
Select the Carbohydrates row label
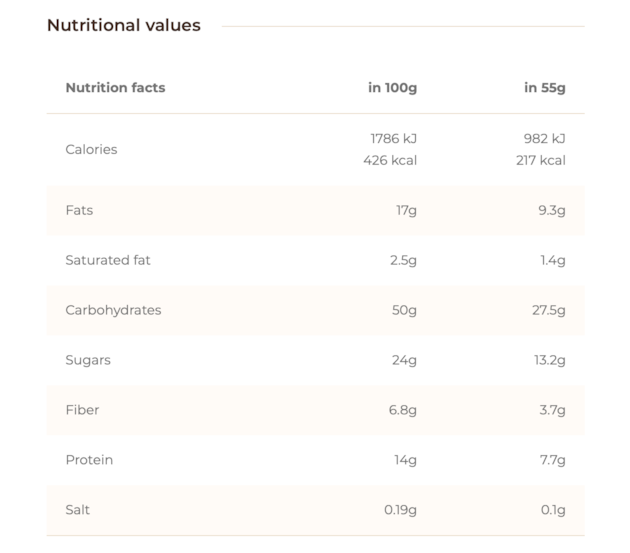[x=113, y=310]
